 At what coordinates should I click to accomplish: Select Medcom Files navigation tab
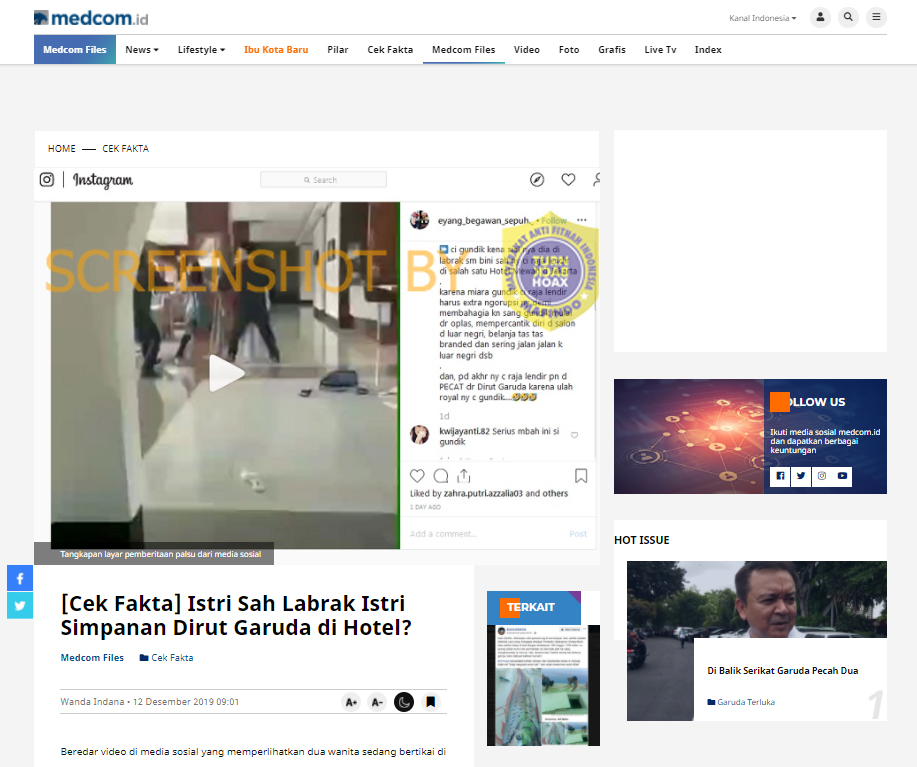[464, 50]
